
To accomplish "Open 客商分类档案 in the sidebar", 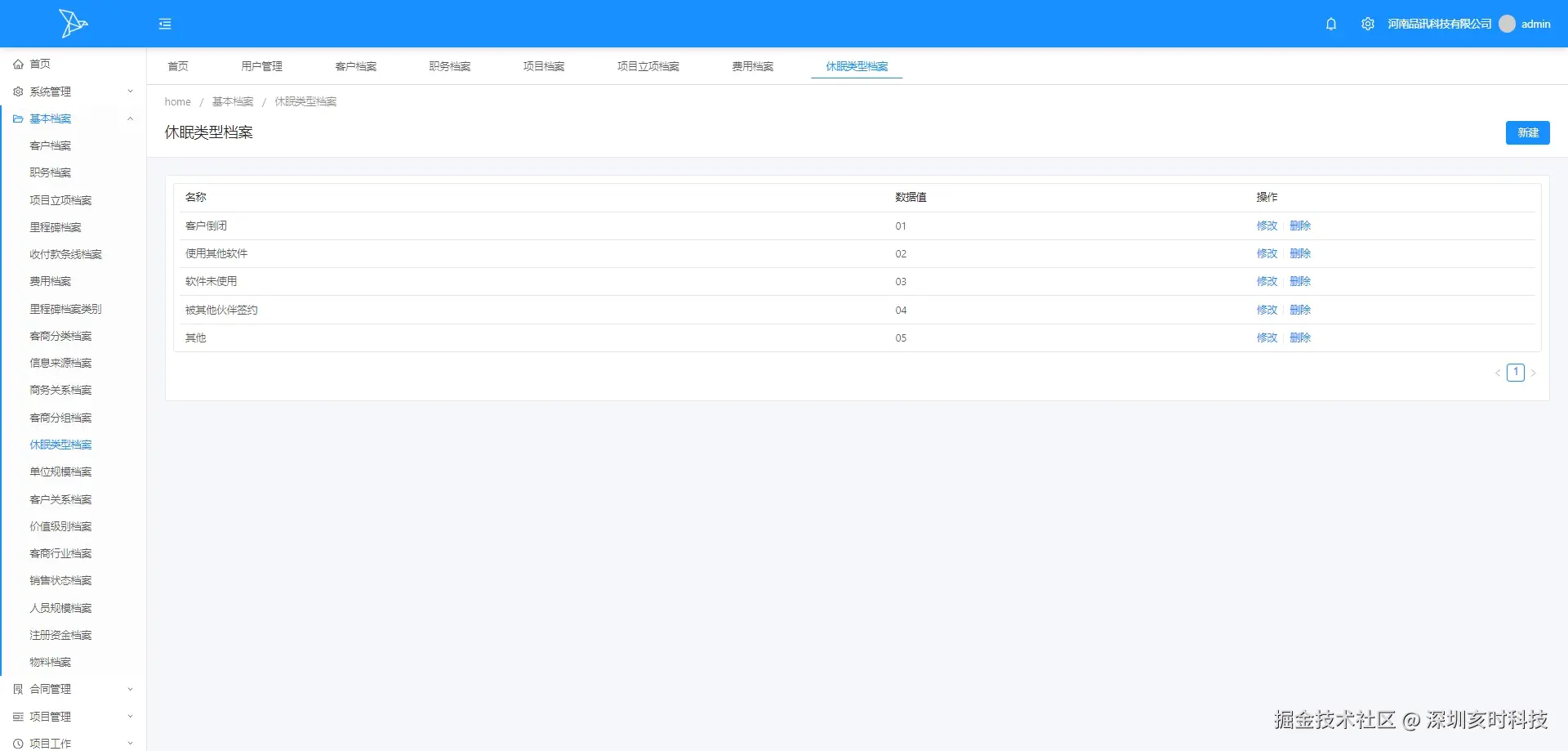I will click(x=60, y=336).
